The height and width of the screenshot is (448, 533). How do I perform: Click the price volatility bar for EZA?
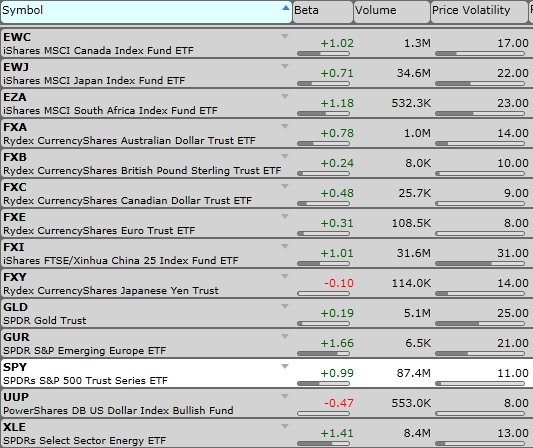(x=480, y=114)
